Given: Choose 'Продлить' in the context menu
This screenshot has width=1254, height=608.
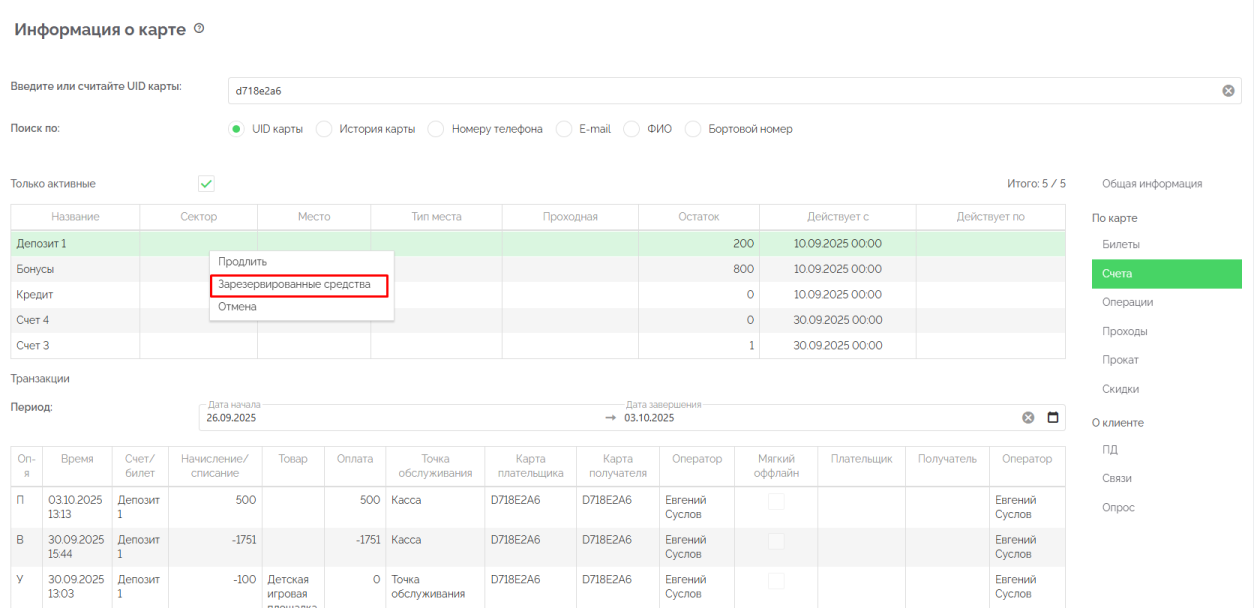Looking at the screenshot, I should tap(243, 262).
